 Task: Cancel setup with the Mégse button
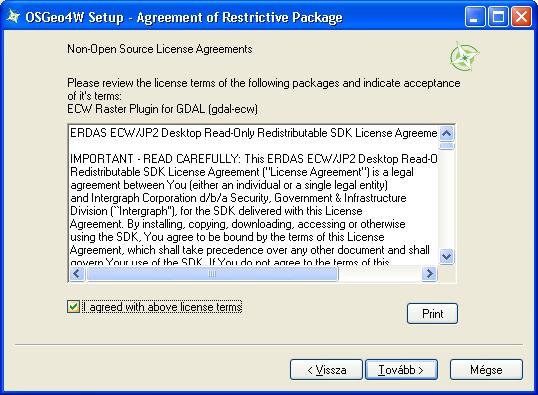(486, 370)
